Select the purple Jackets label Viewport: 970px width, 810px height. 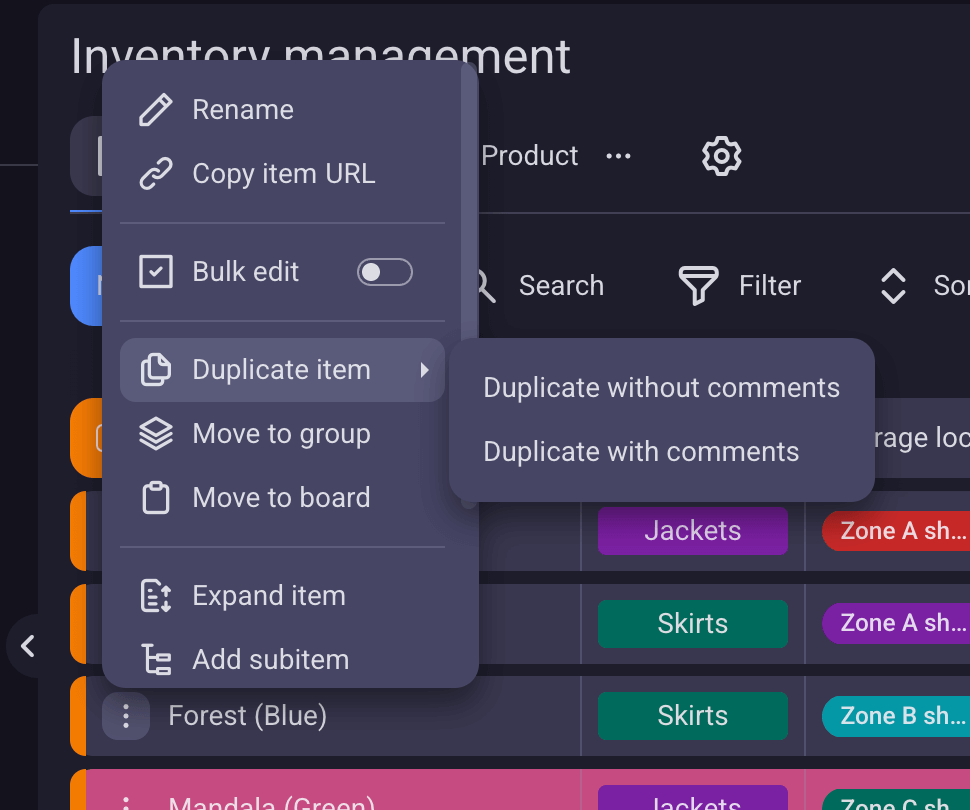[692, 531]
